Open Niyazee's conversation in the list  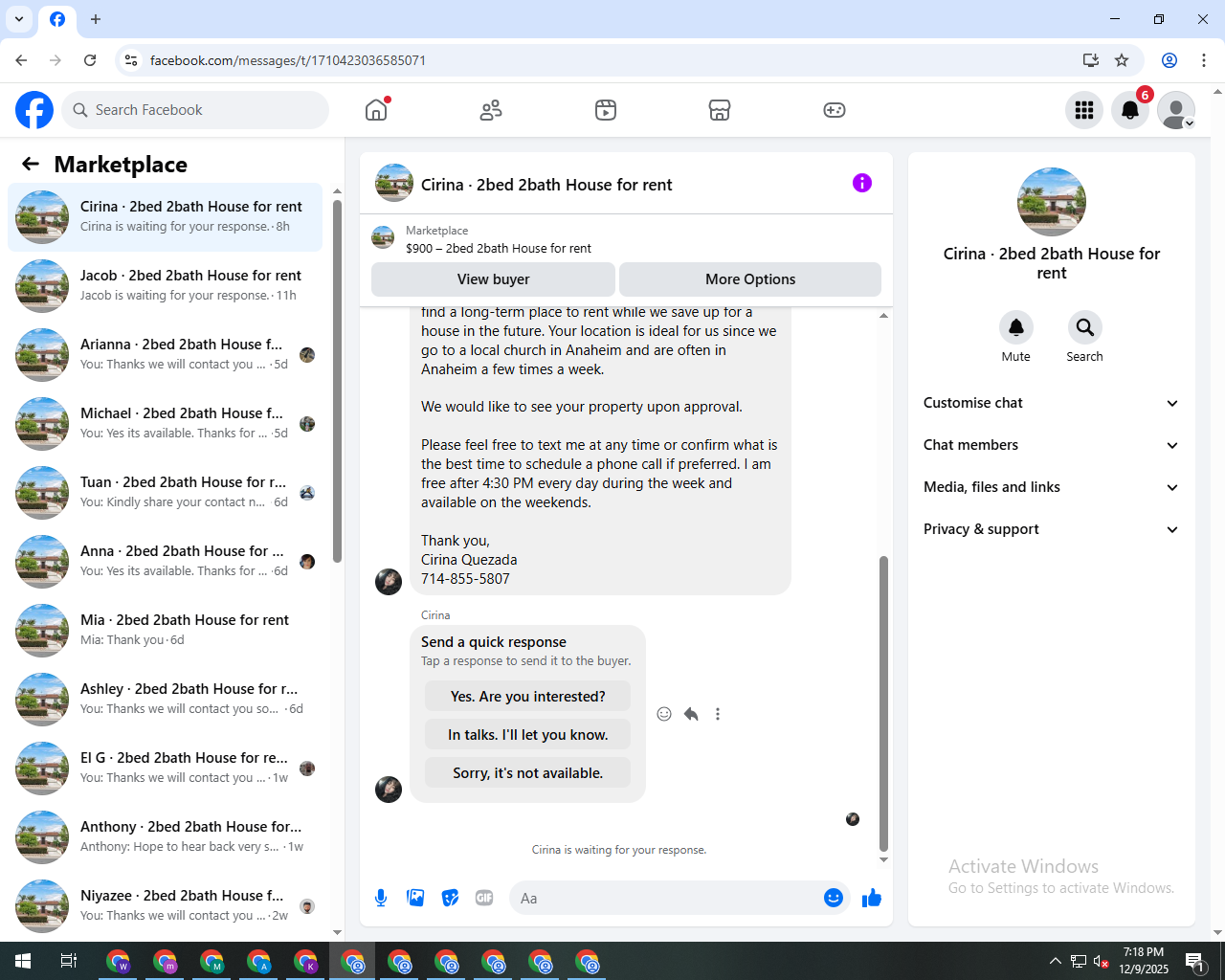click(x=165, y=906)
